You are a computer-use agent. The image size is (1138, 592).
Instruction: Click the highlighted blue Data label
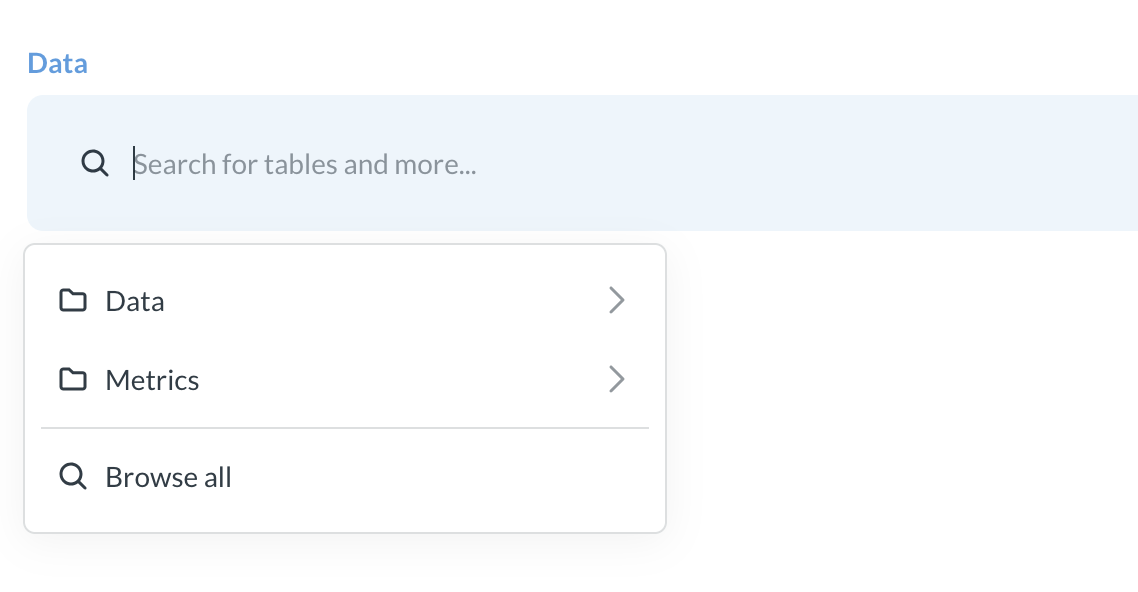click(x=57, y=63)
